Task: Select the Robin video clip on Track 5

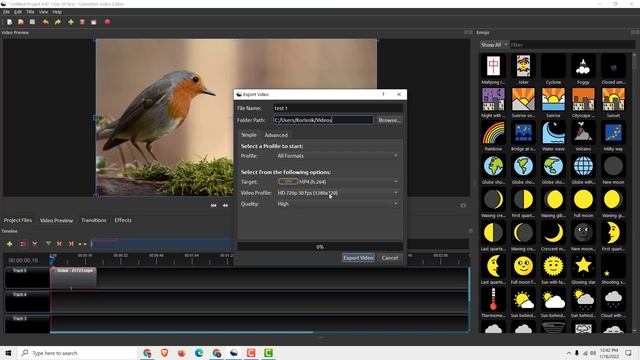Action: click(73, 278)
